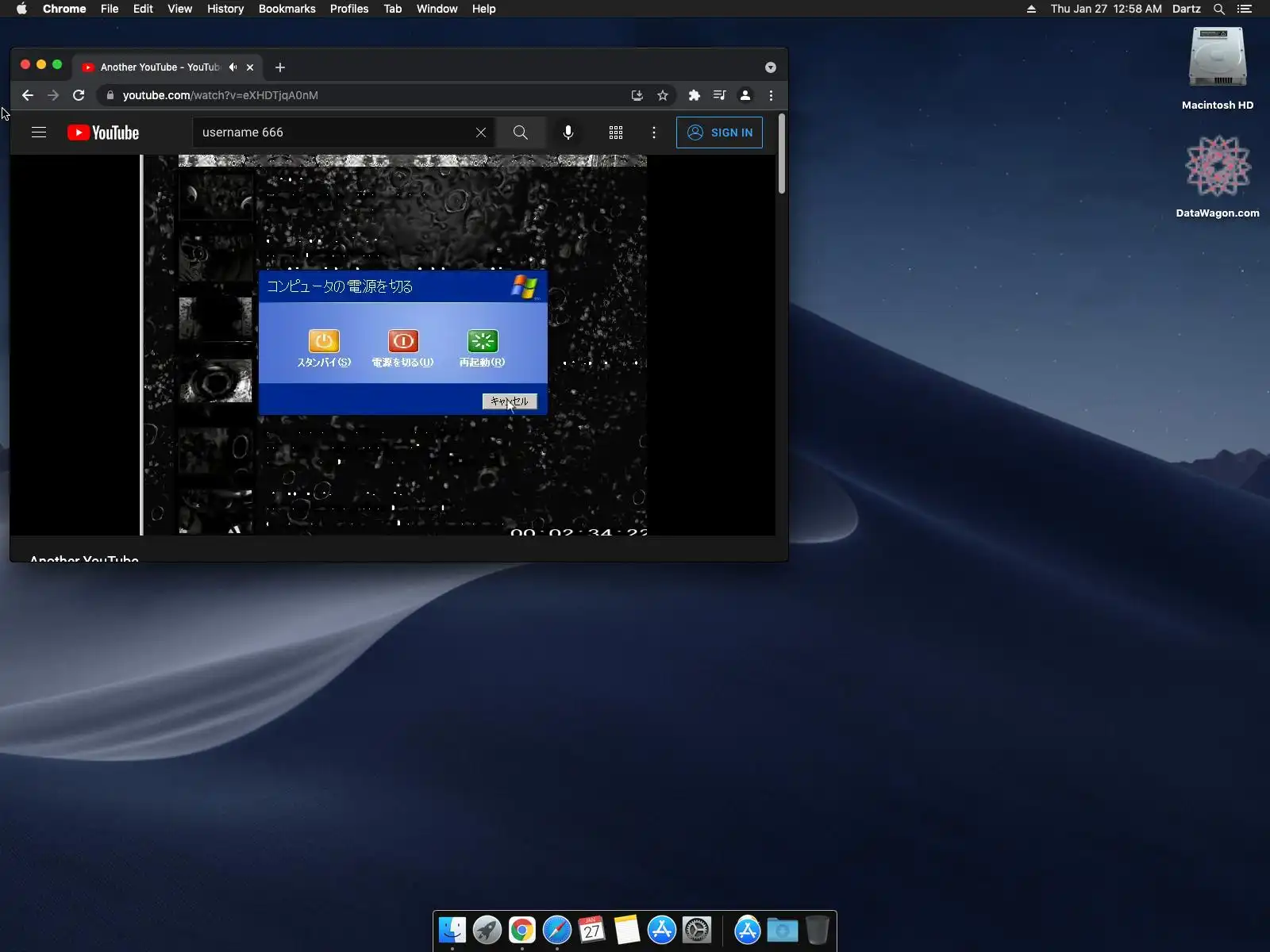The width and height of the screenshot is (1270, 952).
Task: Open a new Chrome tab
Action: pyautogui.click(x=280, y=67)
